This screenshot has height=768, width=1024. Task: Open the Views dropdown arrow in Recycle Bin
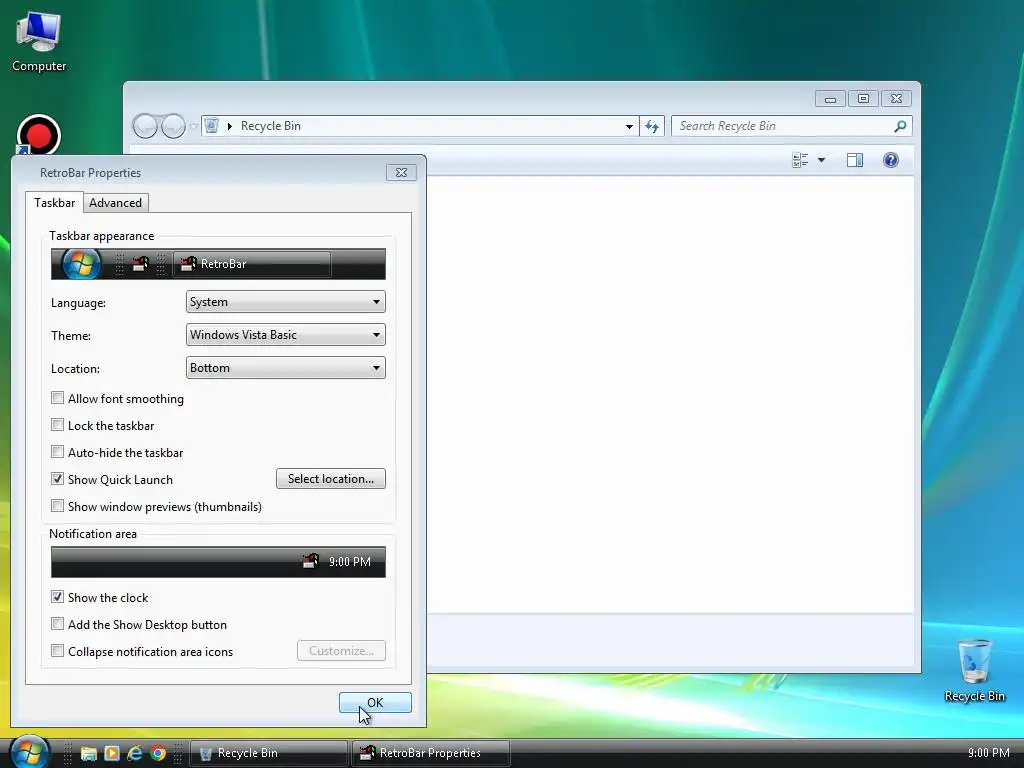click(821, 160)
